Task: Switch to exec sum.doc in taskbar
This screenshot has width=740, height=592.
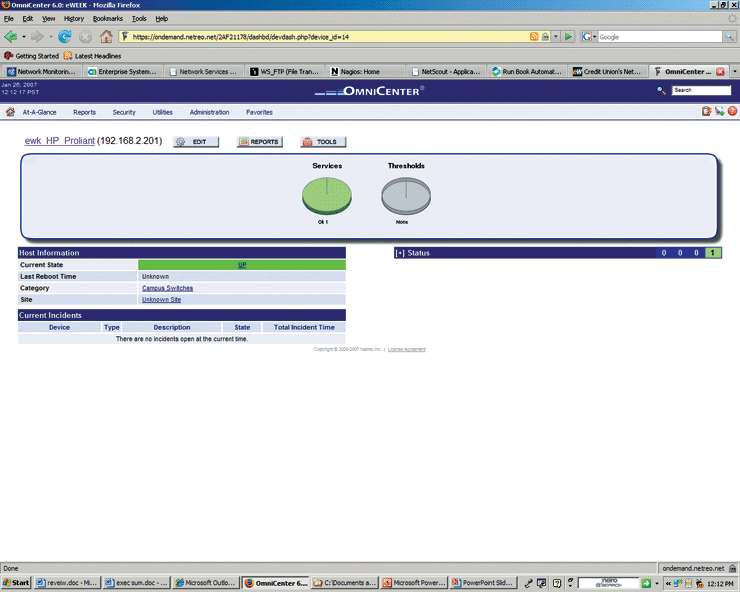Action: point(136,583)
